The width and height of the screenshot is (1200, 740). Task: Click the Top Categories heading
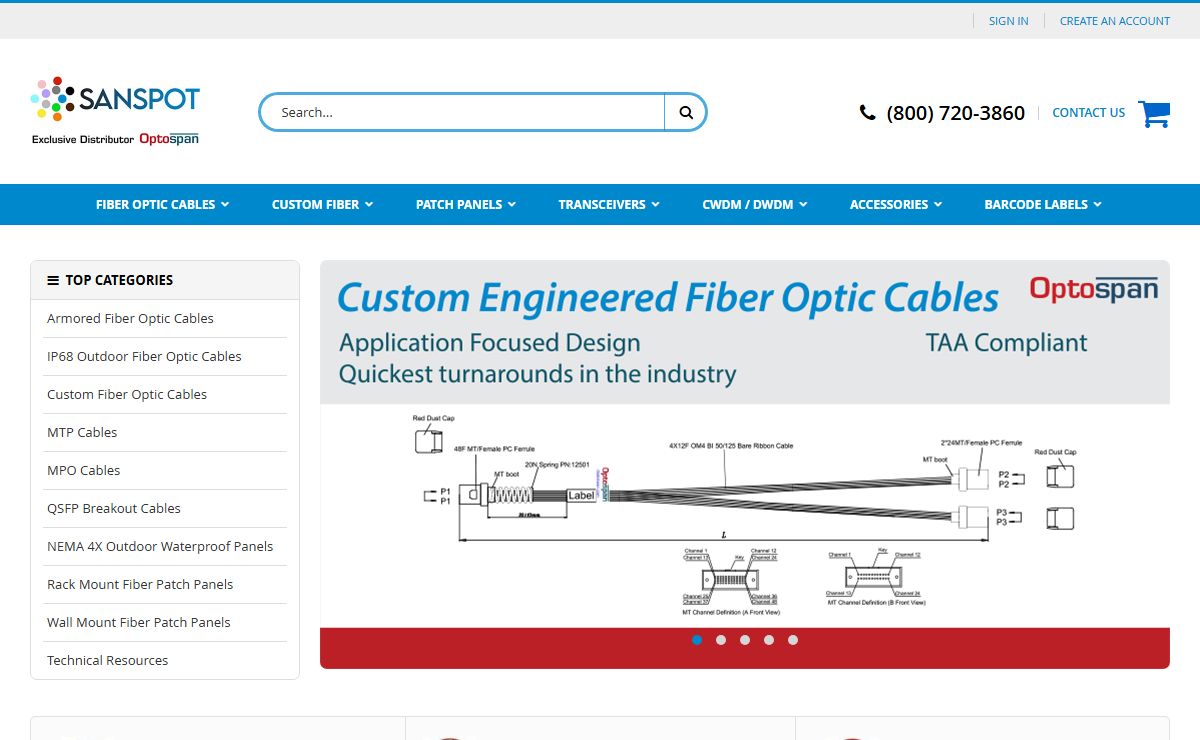[119, 280]
